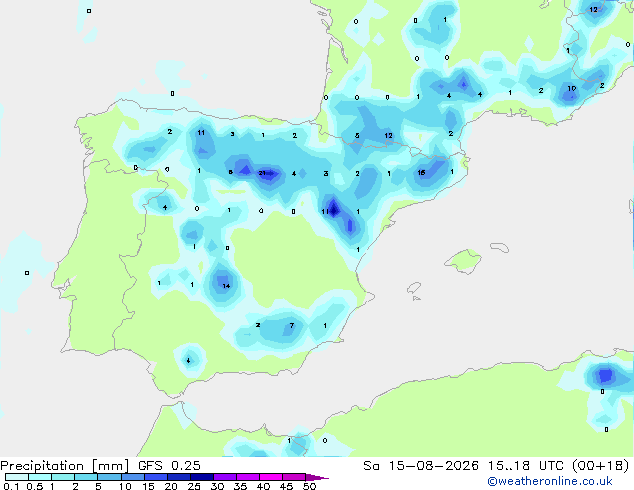Select the 2–5 mm legend color swatch

86,477
